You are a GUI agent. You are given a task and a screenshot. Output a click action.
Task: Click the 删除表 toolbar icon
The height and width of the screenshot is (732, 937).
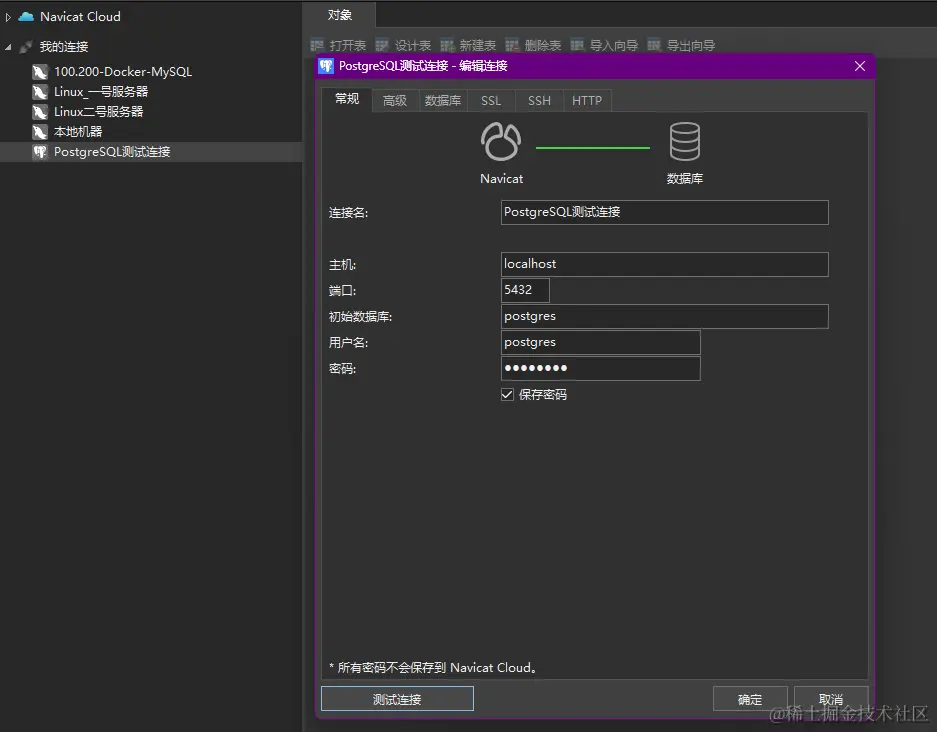click(x=512, y=45)
